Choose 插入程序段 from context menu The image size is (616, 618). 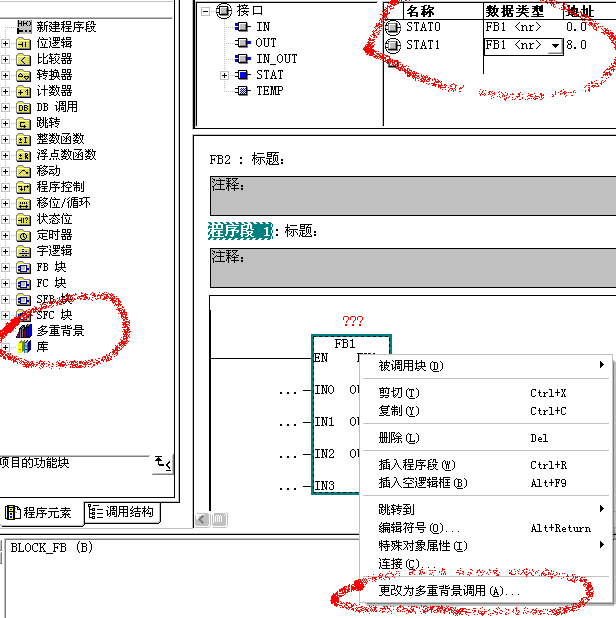(x=487, y=465)
